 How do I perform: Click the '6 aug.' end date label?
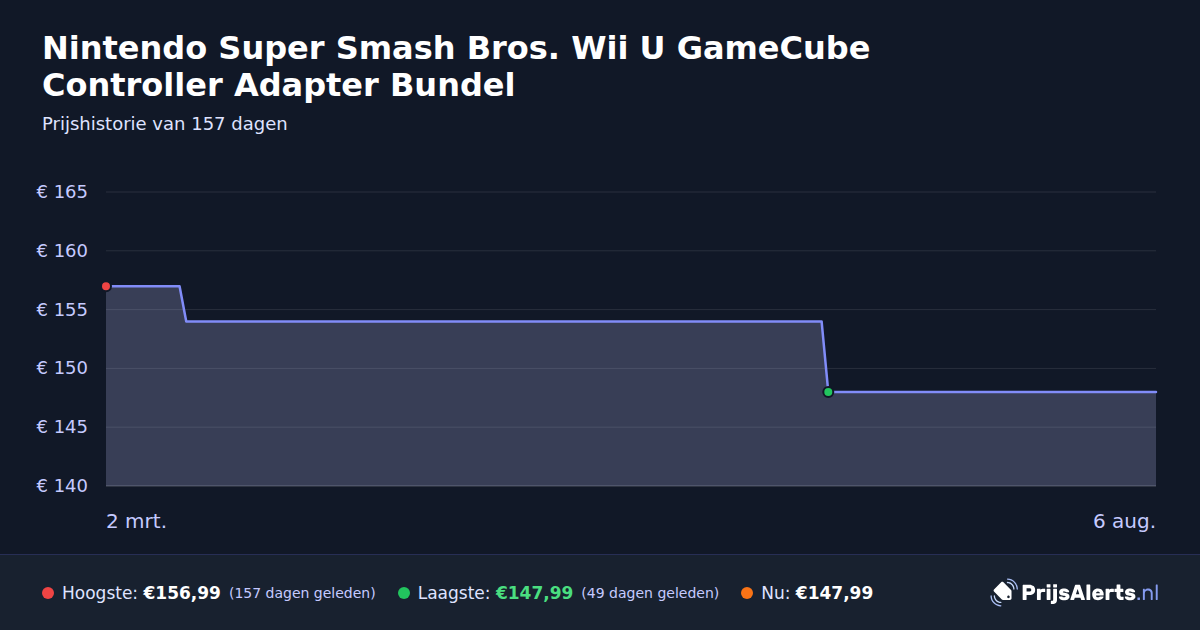(1124, 521)
